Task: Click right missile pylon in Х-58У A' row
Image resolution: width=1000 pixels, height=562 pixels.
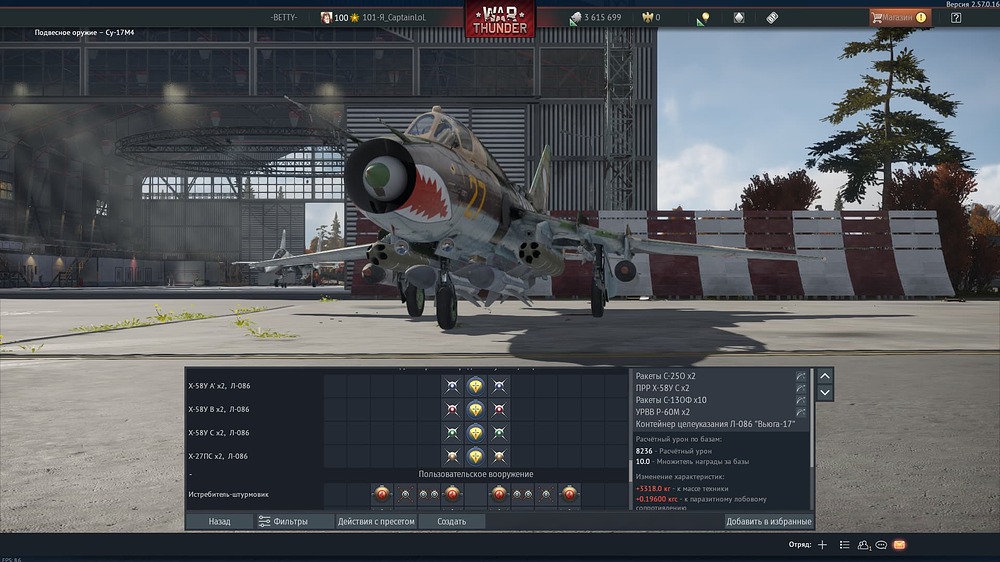Action: point(499,385)
